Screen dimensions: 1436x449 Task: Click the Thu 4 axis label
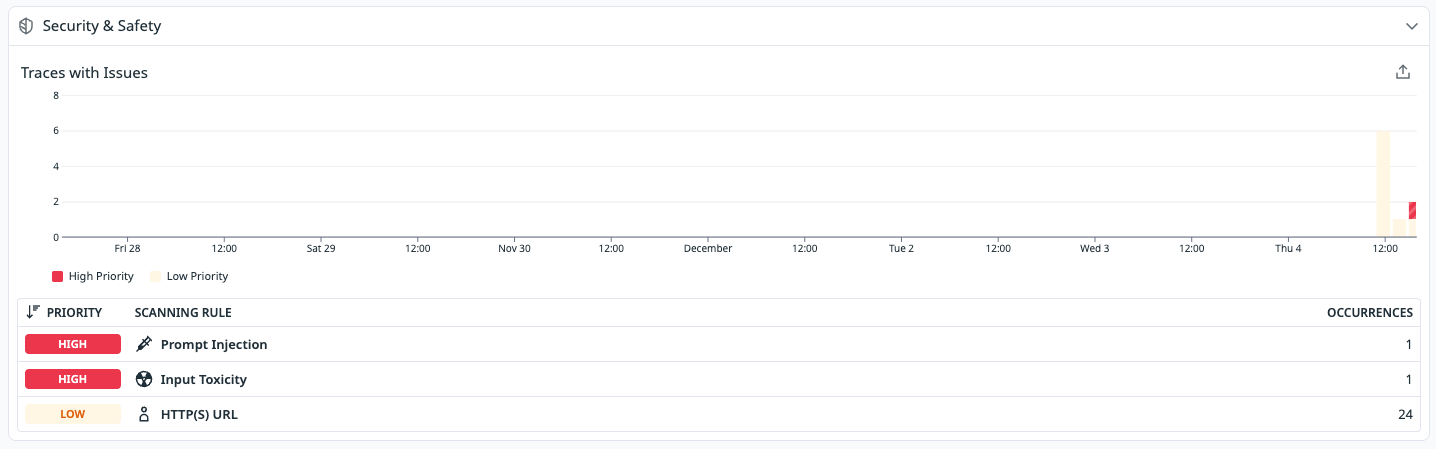(1288, 248)
